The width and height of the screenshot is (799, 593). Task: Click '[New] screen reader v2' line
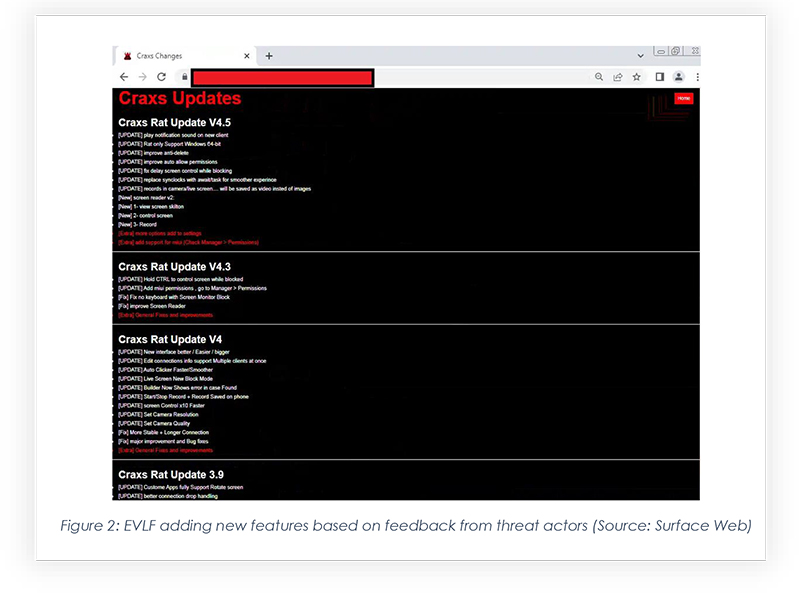tap(146, 198)
